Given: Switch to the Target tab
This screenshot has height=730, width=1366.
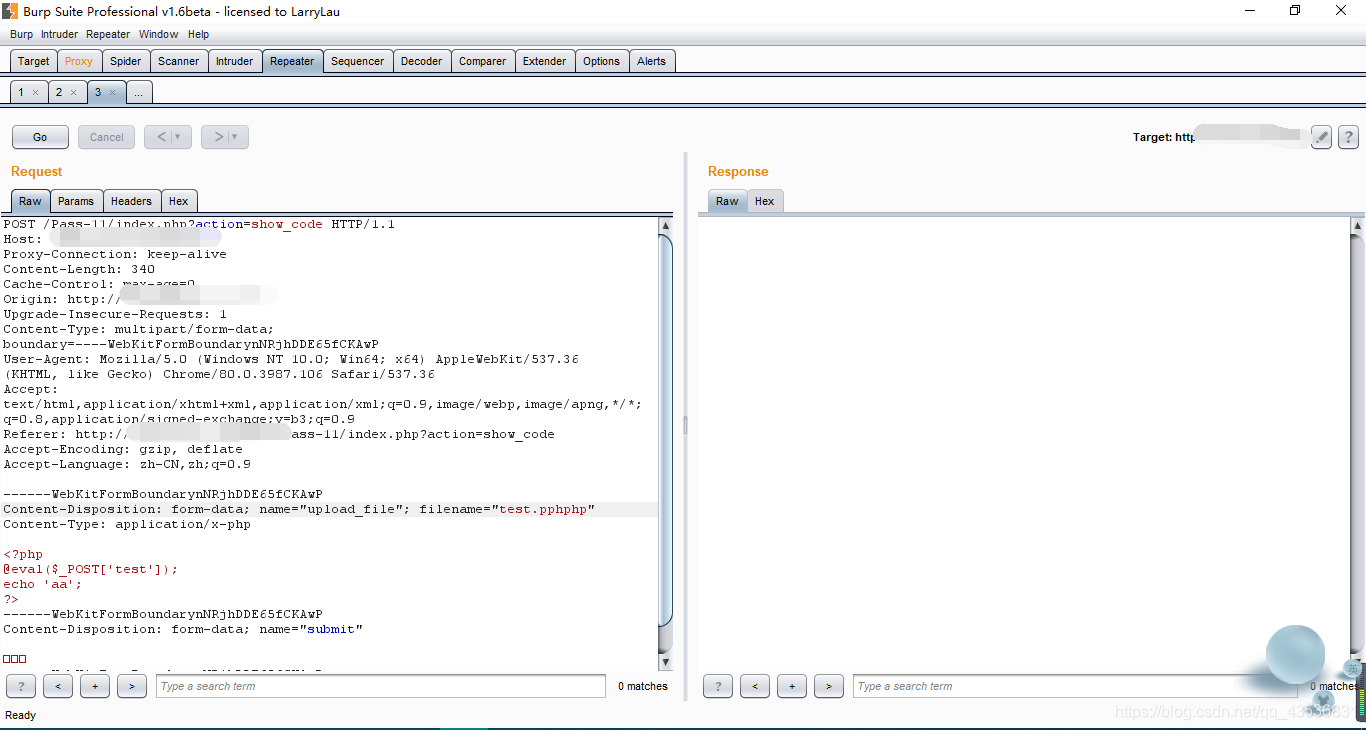Looking at the screenshot, I should [x=33, y=61].
